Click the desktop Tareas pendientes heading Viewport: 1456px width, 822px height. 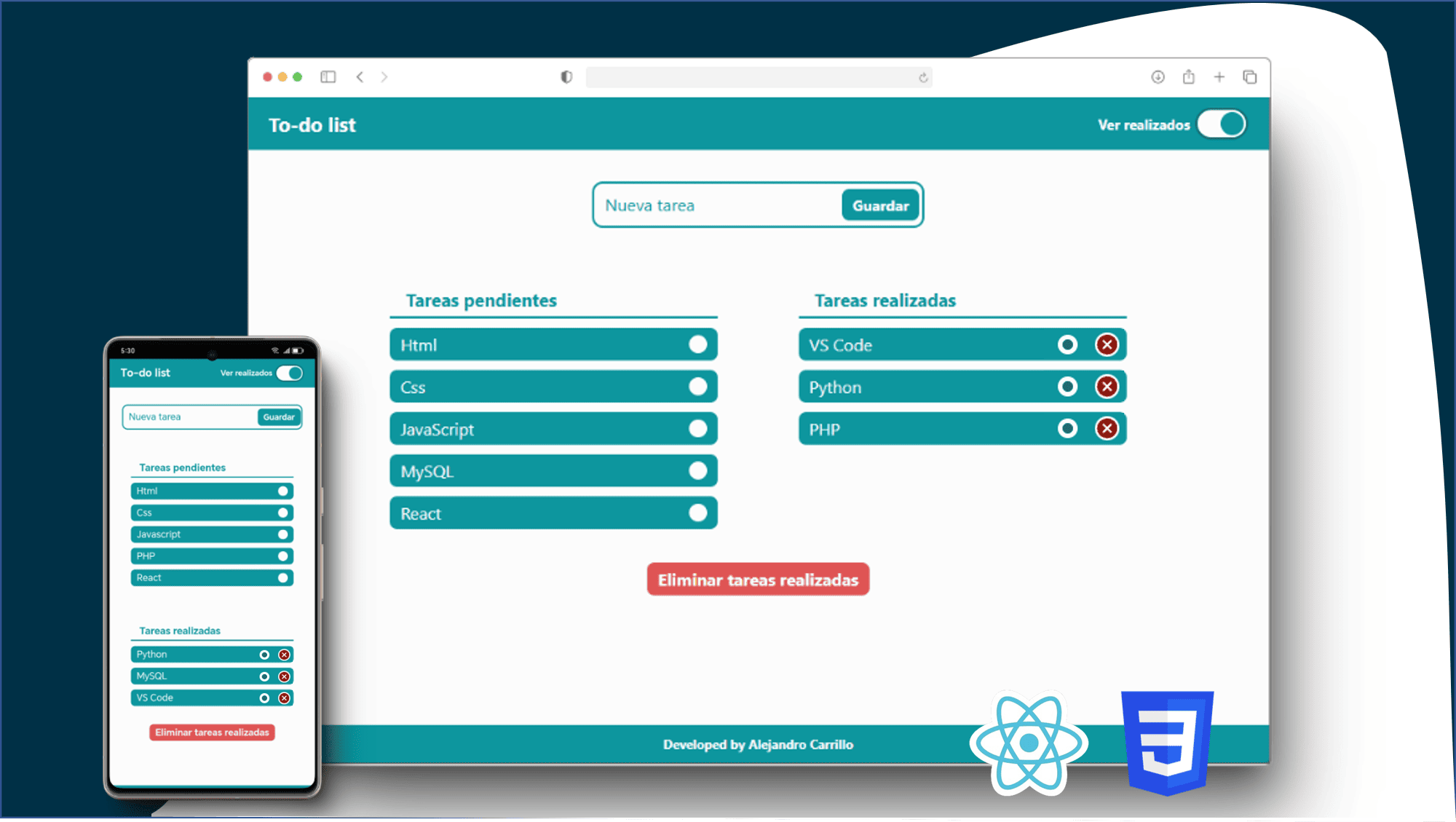point(481,301)
